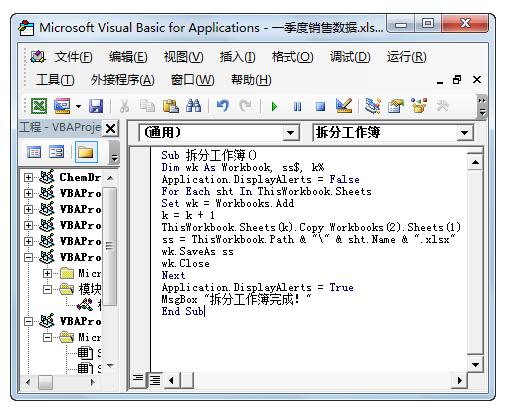Screen dimensions: 507x411
Task: Expand the toolbar options overflow
Action: point(482,107)
